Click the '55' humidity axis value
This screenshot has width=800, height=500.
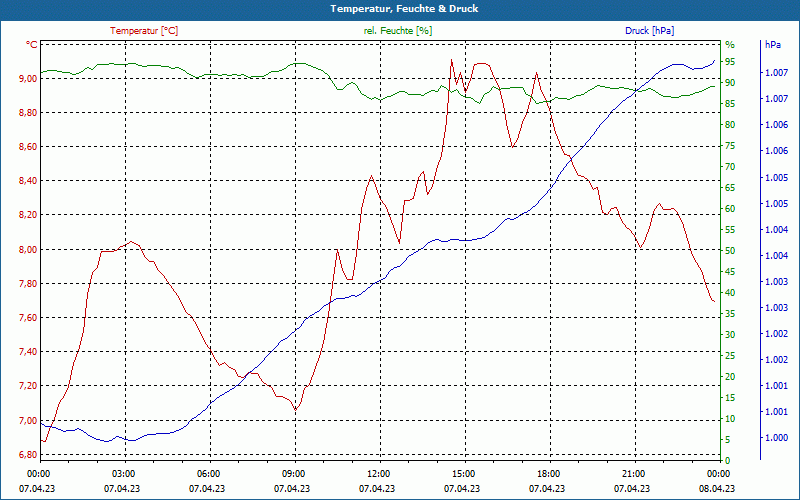point(730,230)
